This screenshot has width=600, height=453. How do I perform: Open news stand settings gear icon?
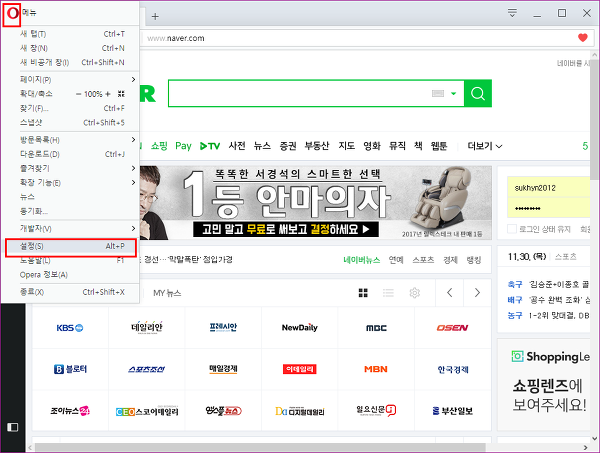point(415,293)
